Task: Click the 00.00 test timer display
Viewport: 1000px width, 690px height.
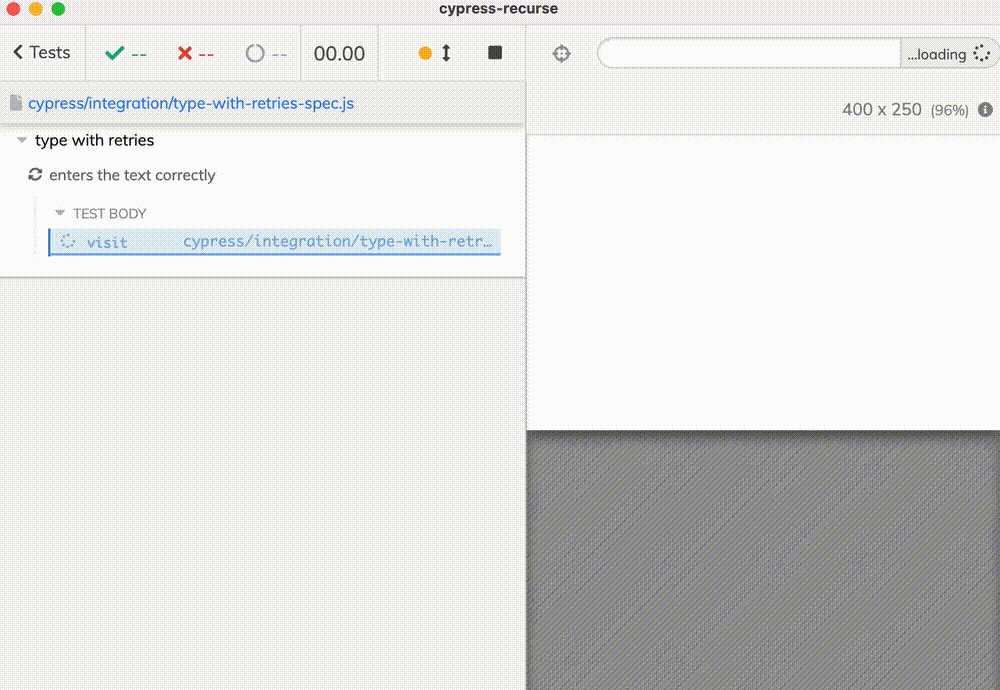Action: click(339, 53)
